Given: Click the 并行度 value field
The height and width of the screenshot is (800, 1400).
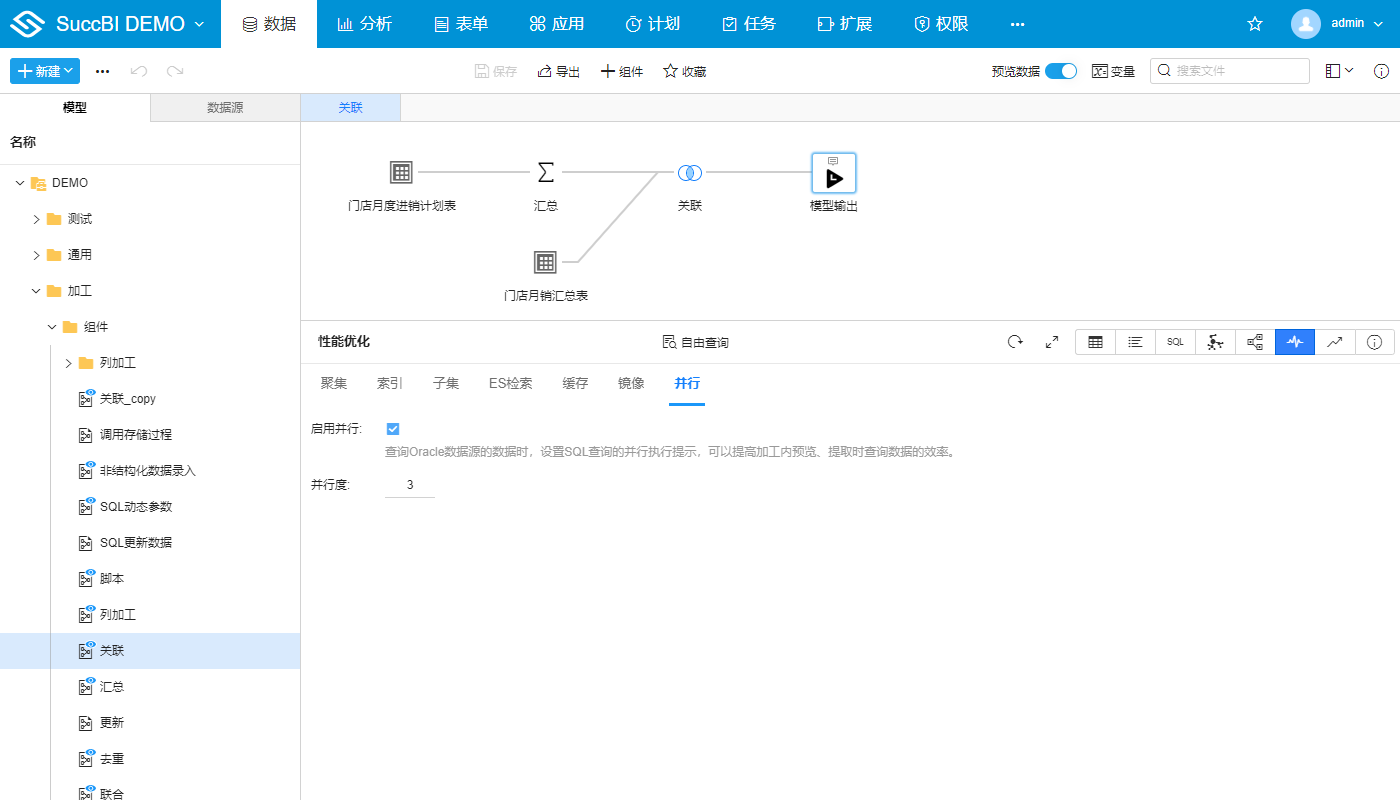Looking at the screenshot, I should [x=410, y=485].
